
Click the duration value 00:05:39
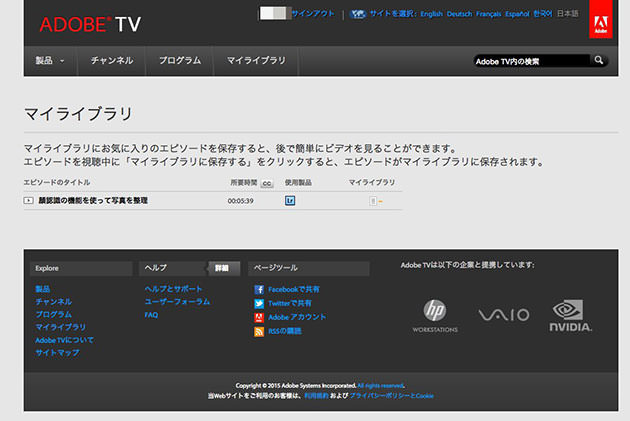click(241, 201)
